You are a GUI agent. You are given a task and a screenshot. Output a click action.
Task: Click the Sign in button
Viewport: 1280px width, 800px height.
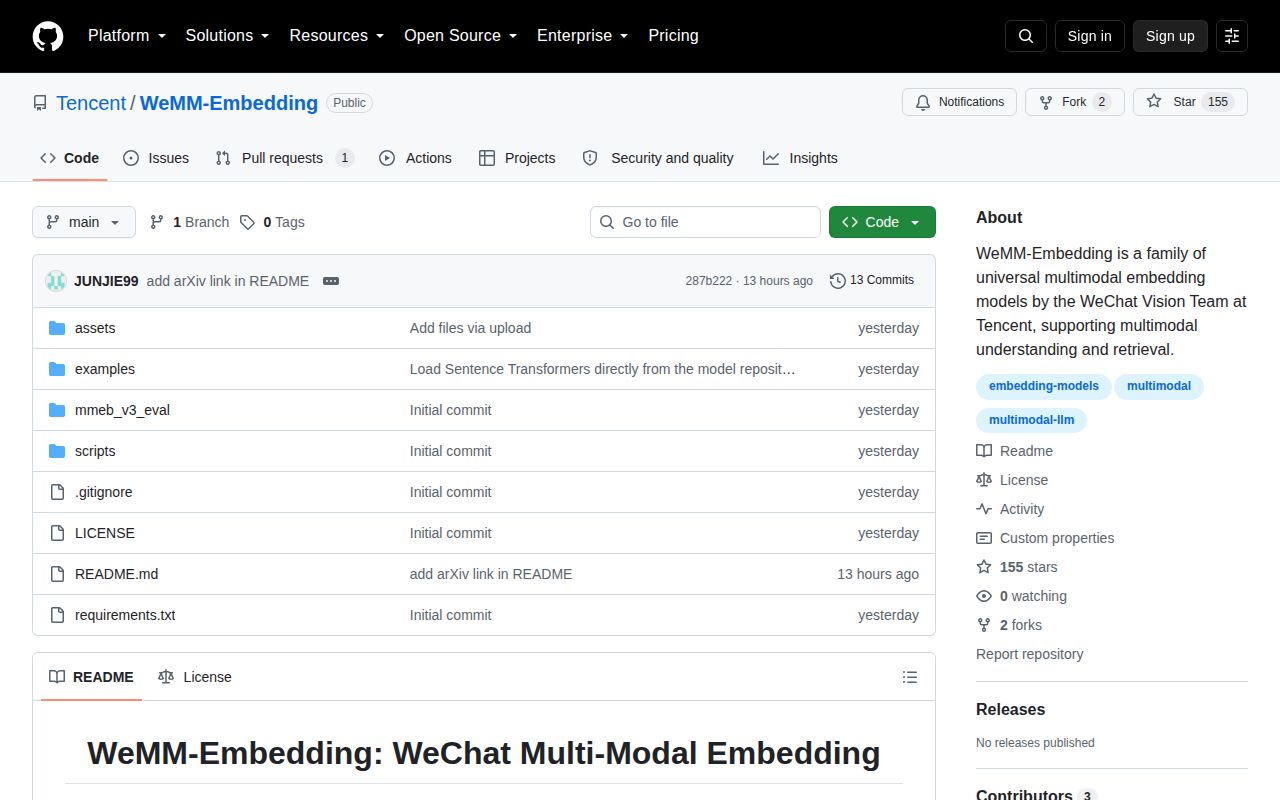(1089, 36)
